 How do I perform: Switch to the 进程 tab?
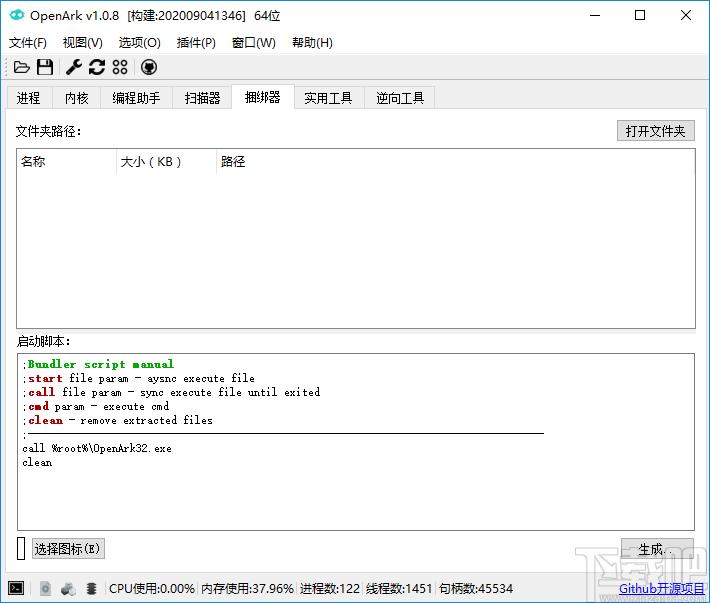[x=29, y=98]
